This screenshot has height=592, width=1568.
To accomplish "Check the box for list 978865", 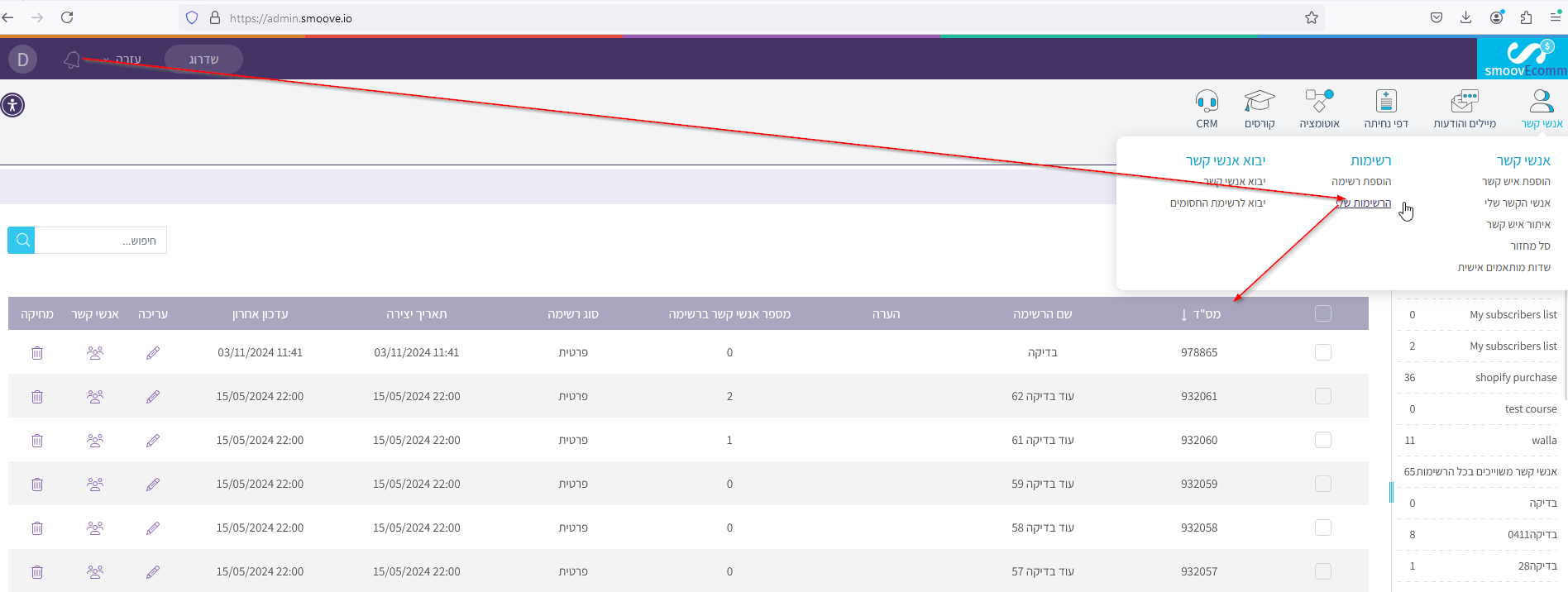I will tap(1323, 352).
